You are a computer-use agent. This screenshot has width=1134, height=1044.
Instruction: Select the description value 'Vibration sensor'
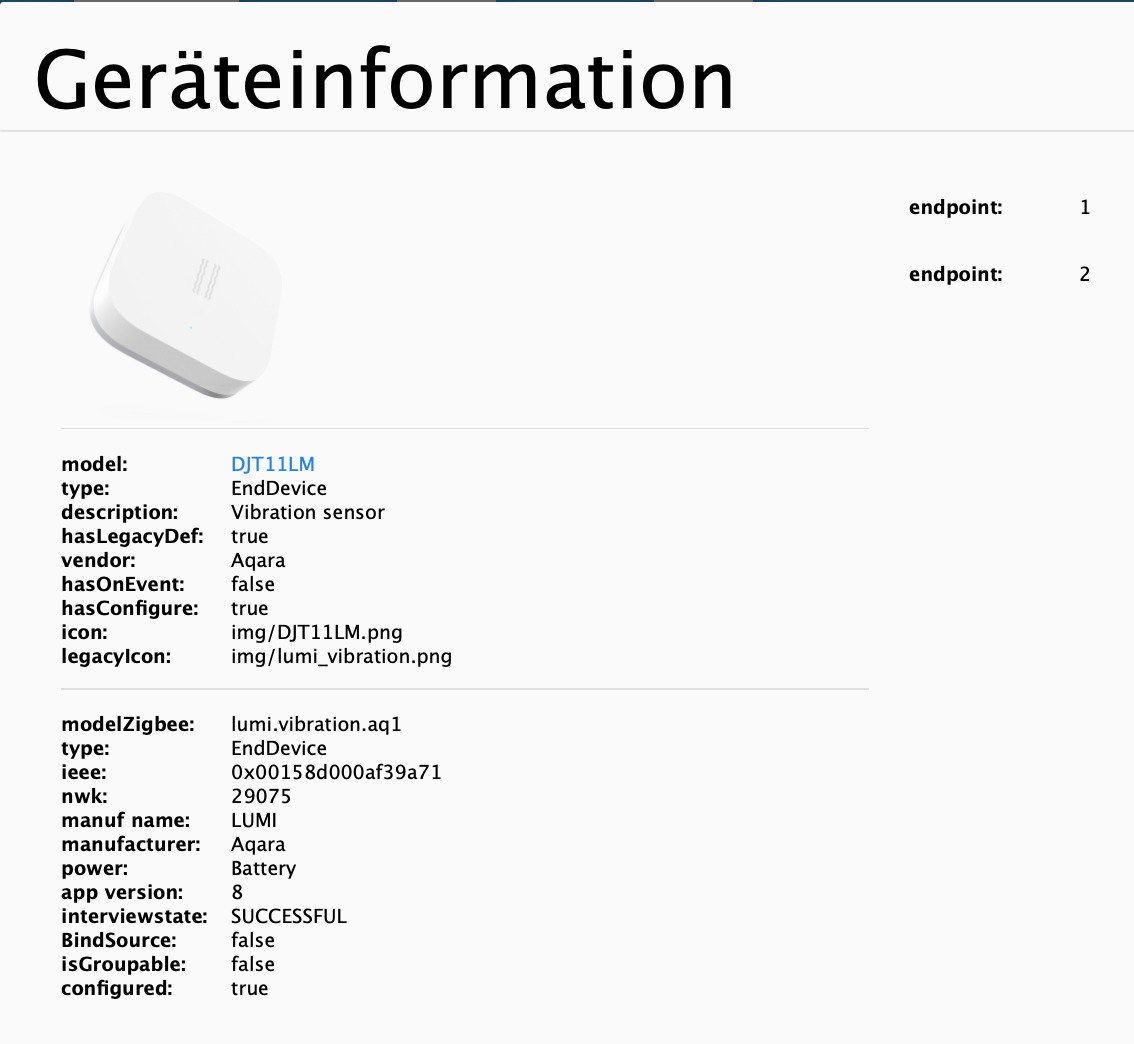coord(307,512)
